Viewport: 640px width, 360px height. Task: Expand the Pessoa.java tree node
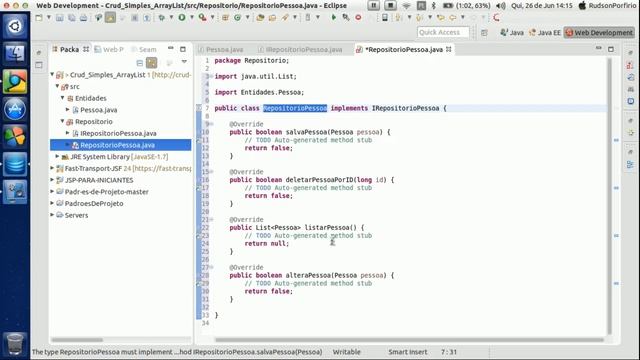click(x=68, y=109)
